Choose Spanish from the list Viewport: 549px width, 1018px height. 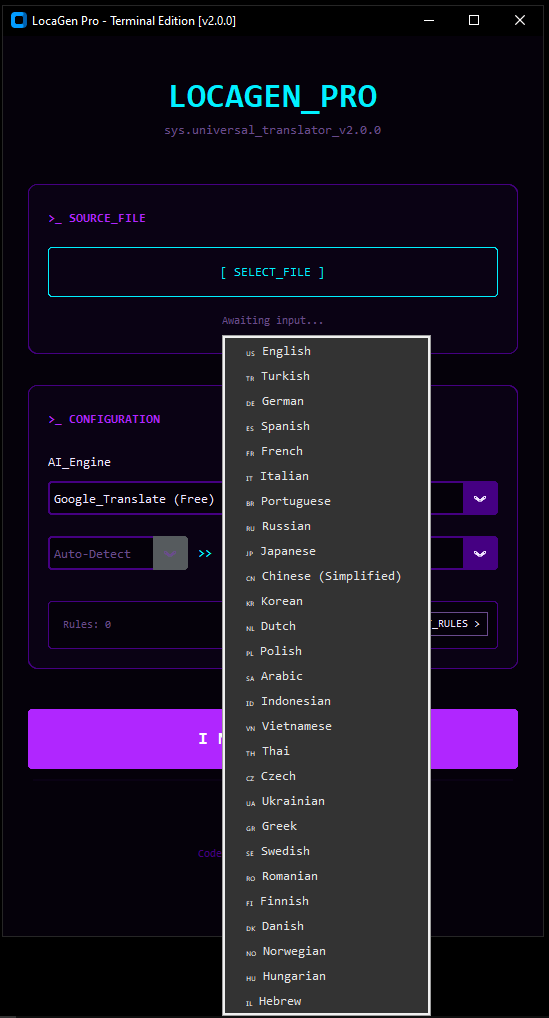(326, 427)
